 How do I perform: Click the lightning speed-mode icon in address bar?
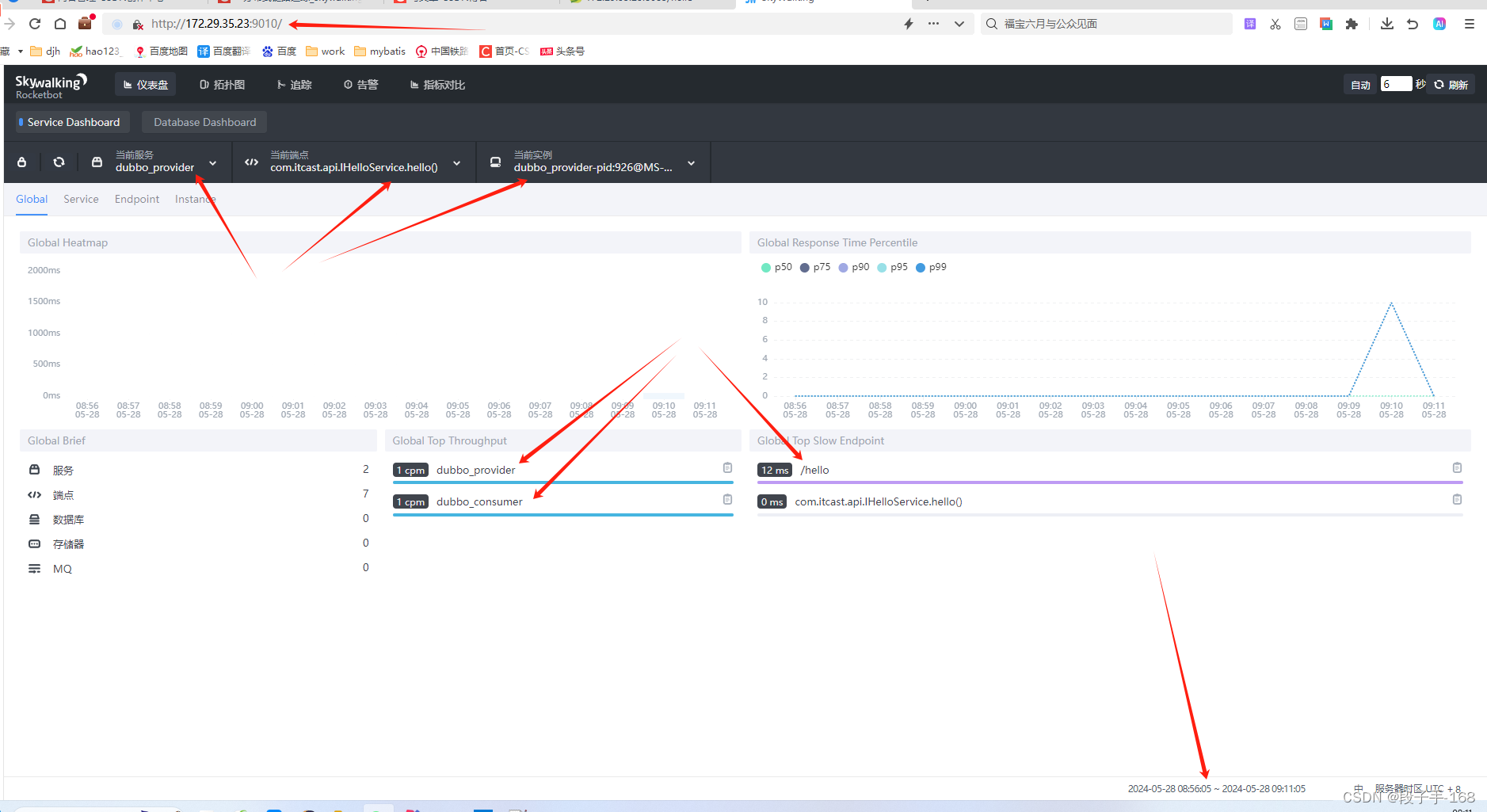click(909, 24)
